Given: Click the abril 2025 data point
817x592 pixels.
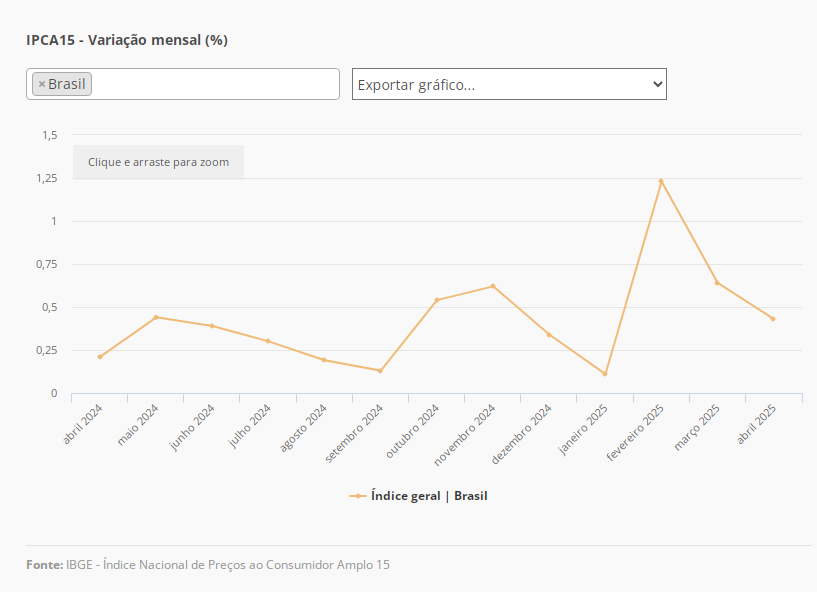Looking at the screenshot, I should coord(773,319).
